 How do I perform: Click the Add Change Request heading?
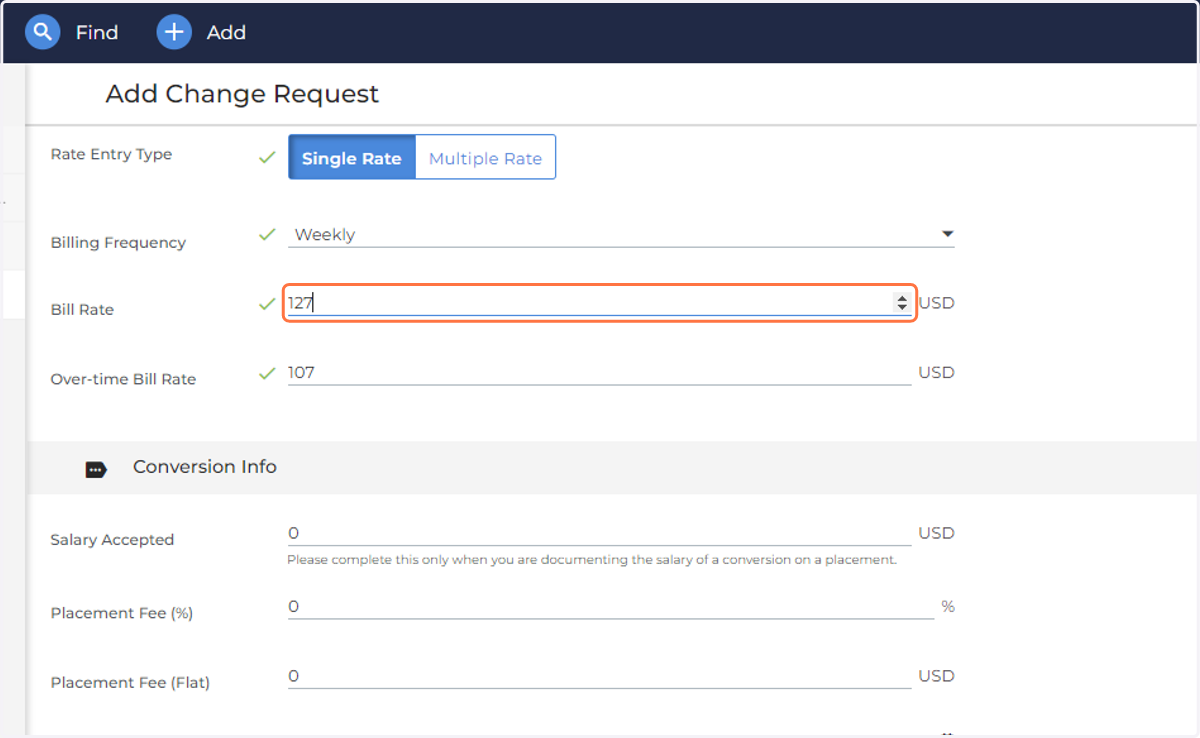coord(242,94)
